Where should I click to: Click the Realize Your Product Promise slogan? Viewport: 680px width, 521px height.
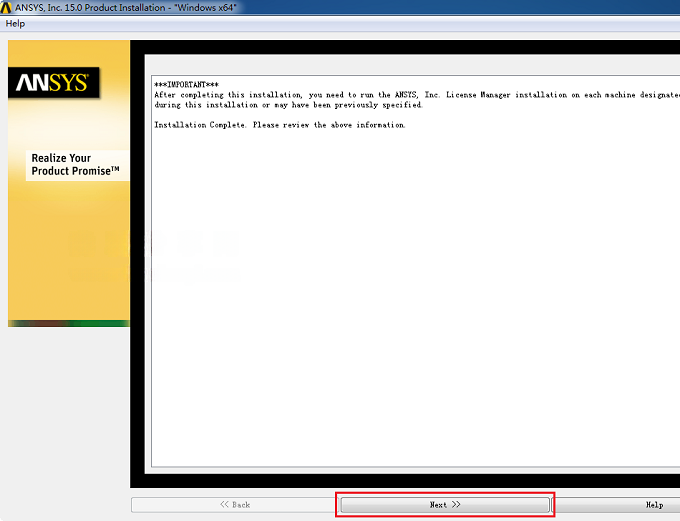[75, 164]
